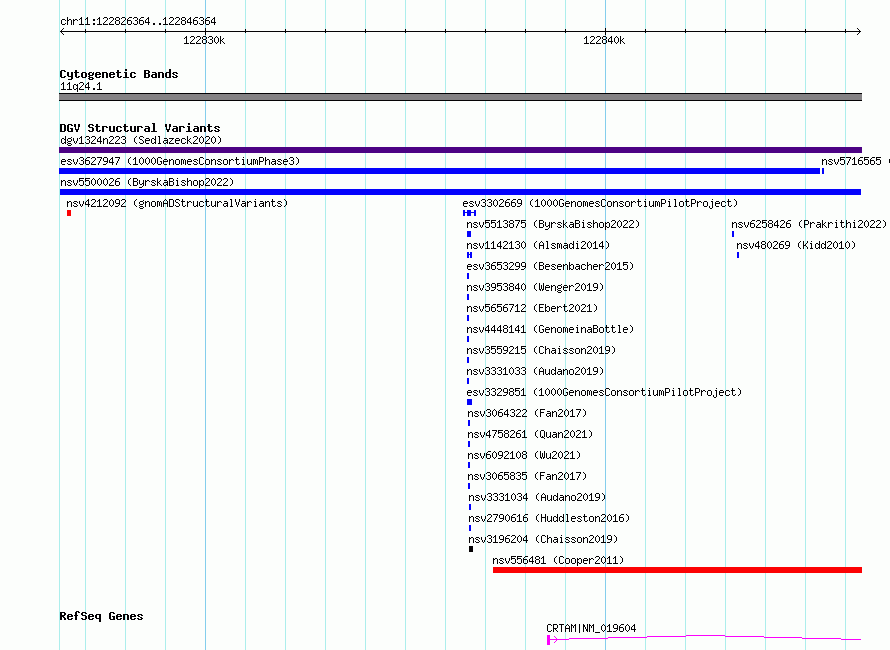
Task: Select nsv2790616 (Huddleston2016) label
Action: pyautogui.click(x=549, y=518)
